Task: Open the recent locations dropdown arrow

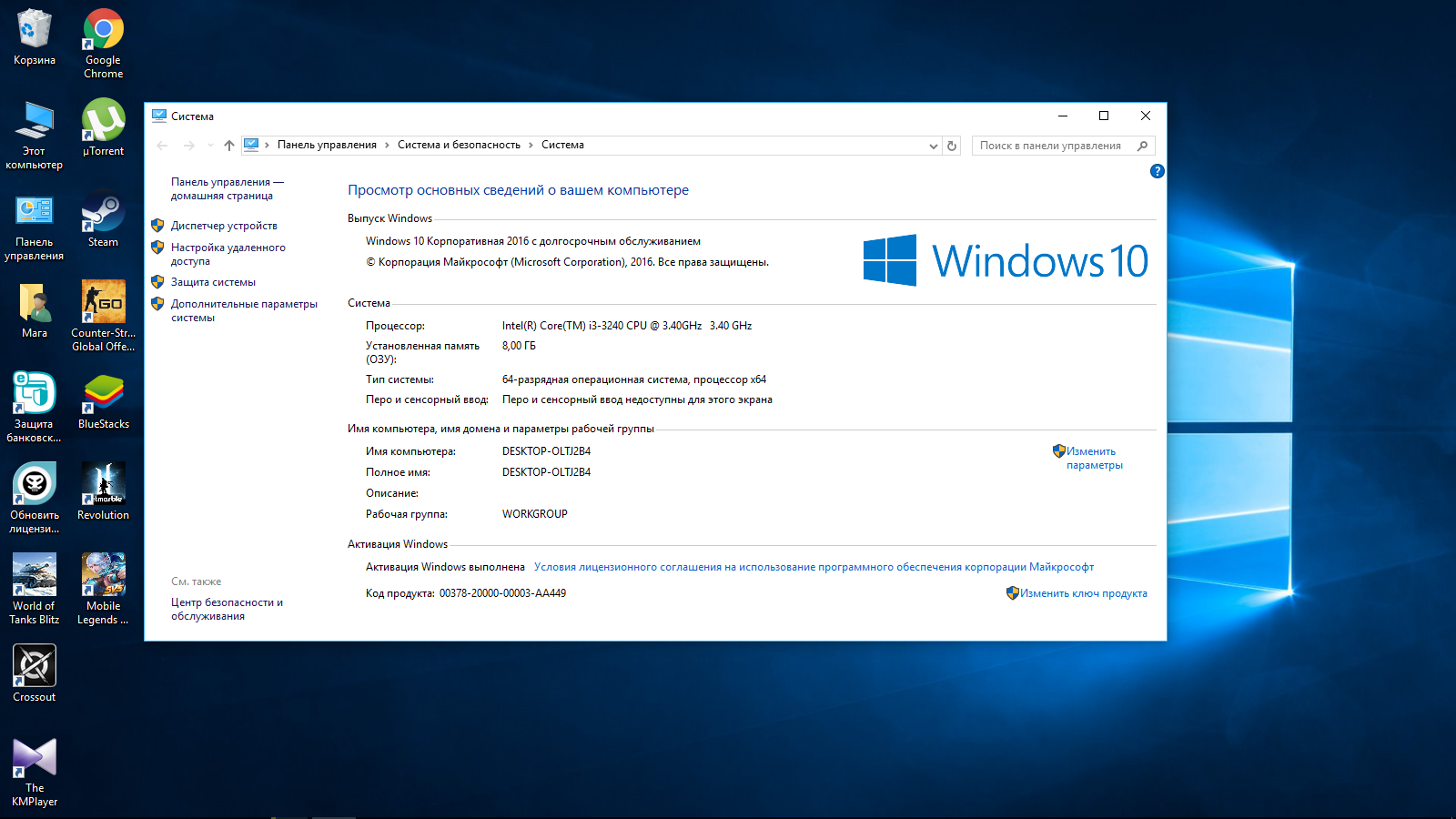Action: [x=210, y=146]
